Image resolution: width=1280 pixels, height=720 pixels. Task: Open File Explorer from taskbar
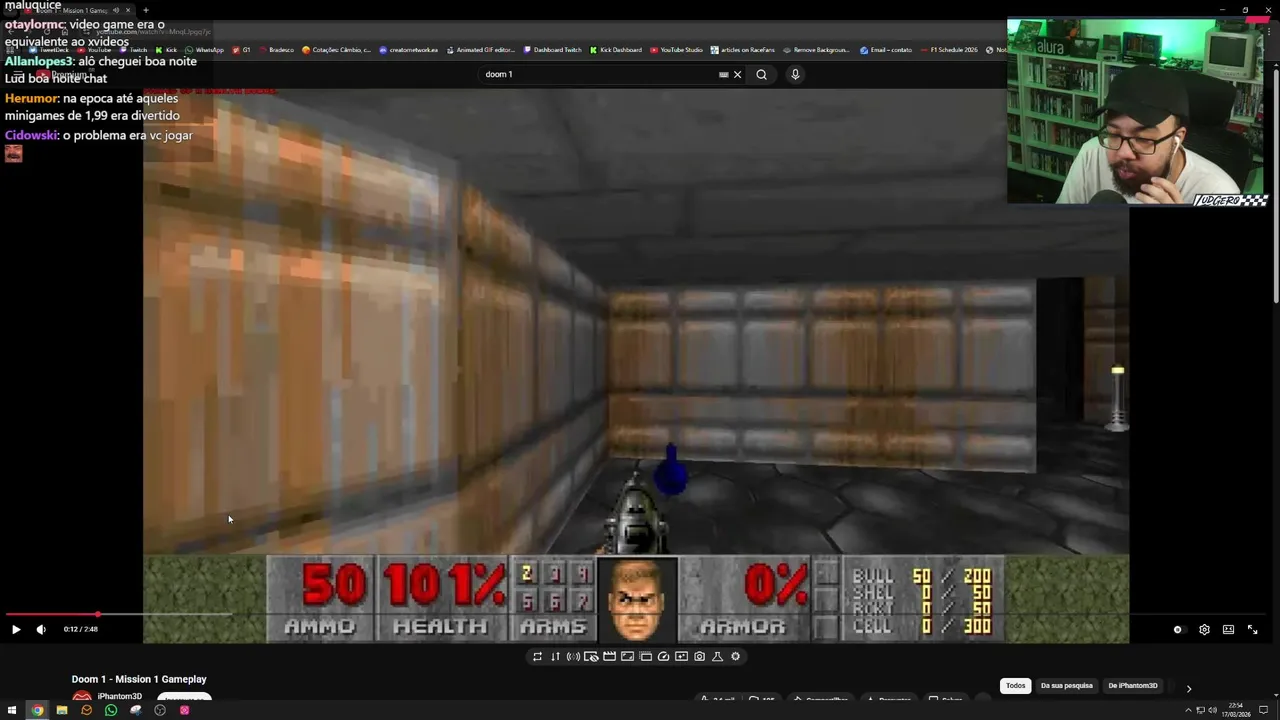click(x=62, y=710)
